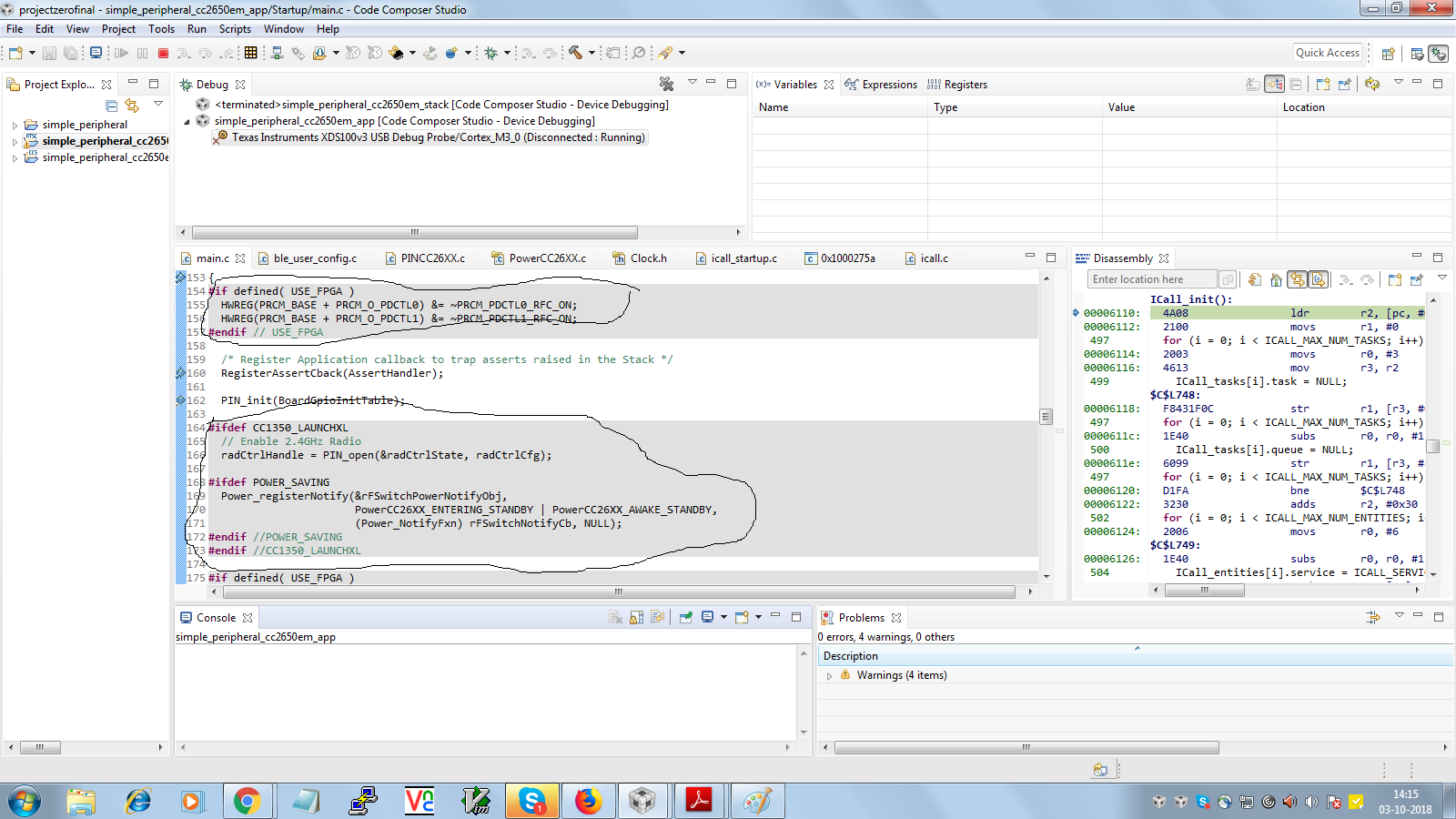1456x819 pixels.
Task: Click the Refresh view icon in Disassembly
Action: pos(1255,279)
